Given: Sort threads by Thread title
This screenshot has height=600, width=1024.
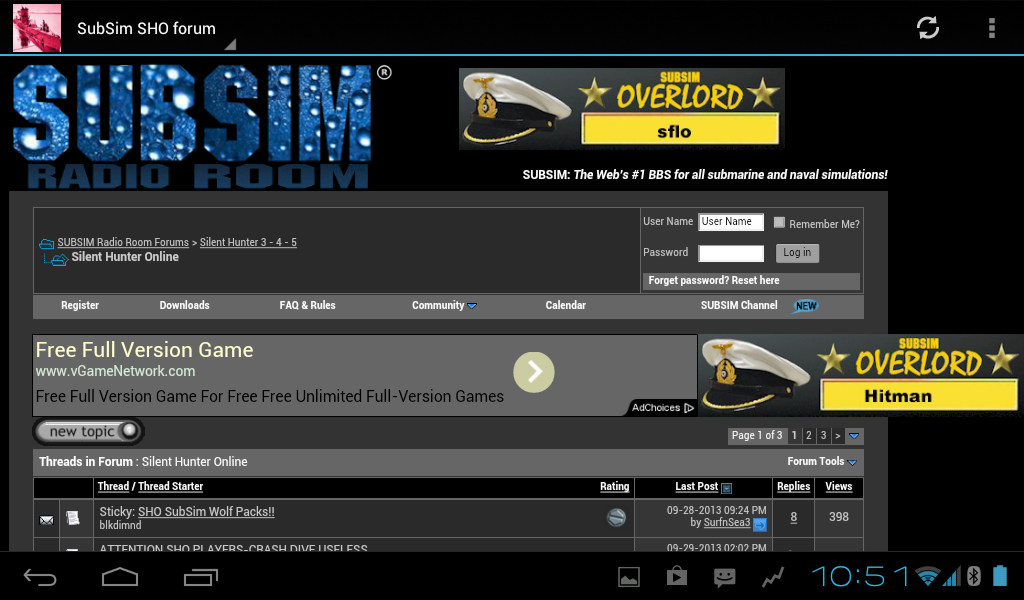Looking at the screenshot, I should (114, 486).
